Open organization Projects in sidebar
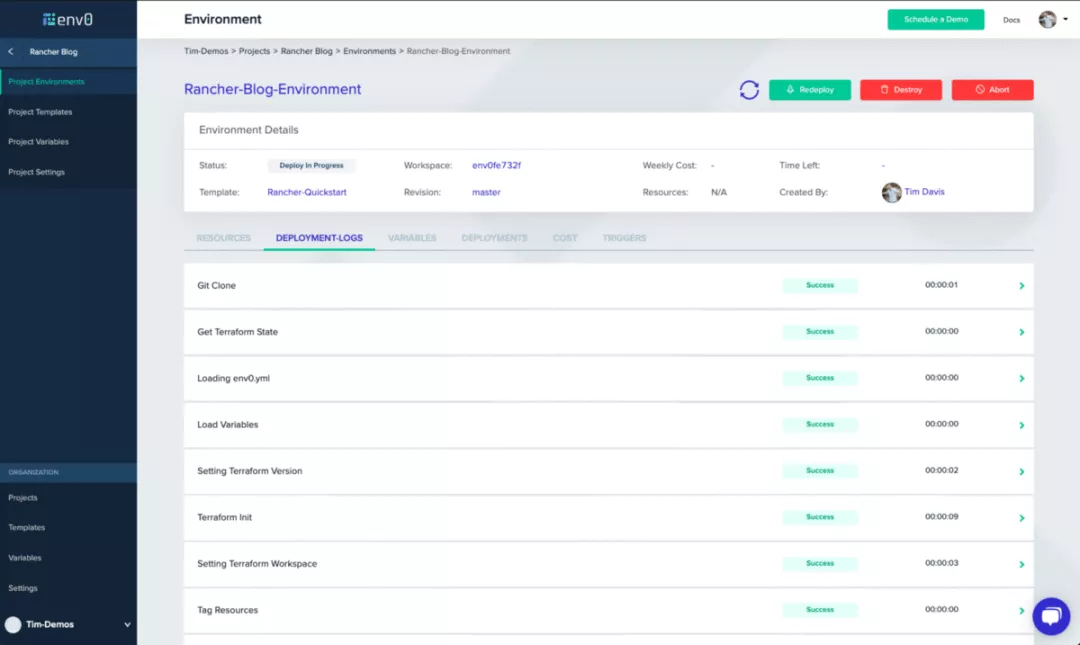Screen dimensions: 1080x645 pyautogui.click(x=23, y=498)
